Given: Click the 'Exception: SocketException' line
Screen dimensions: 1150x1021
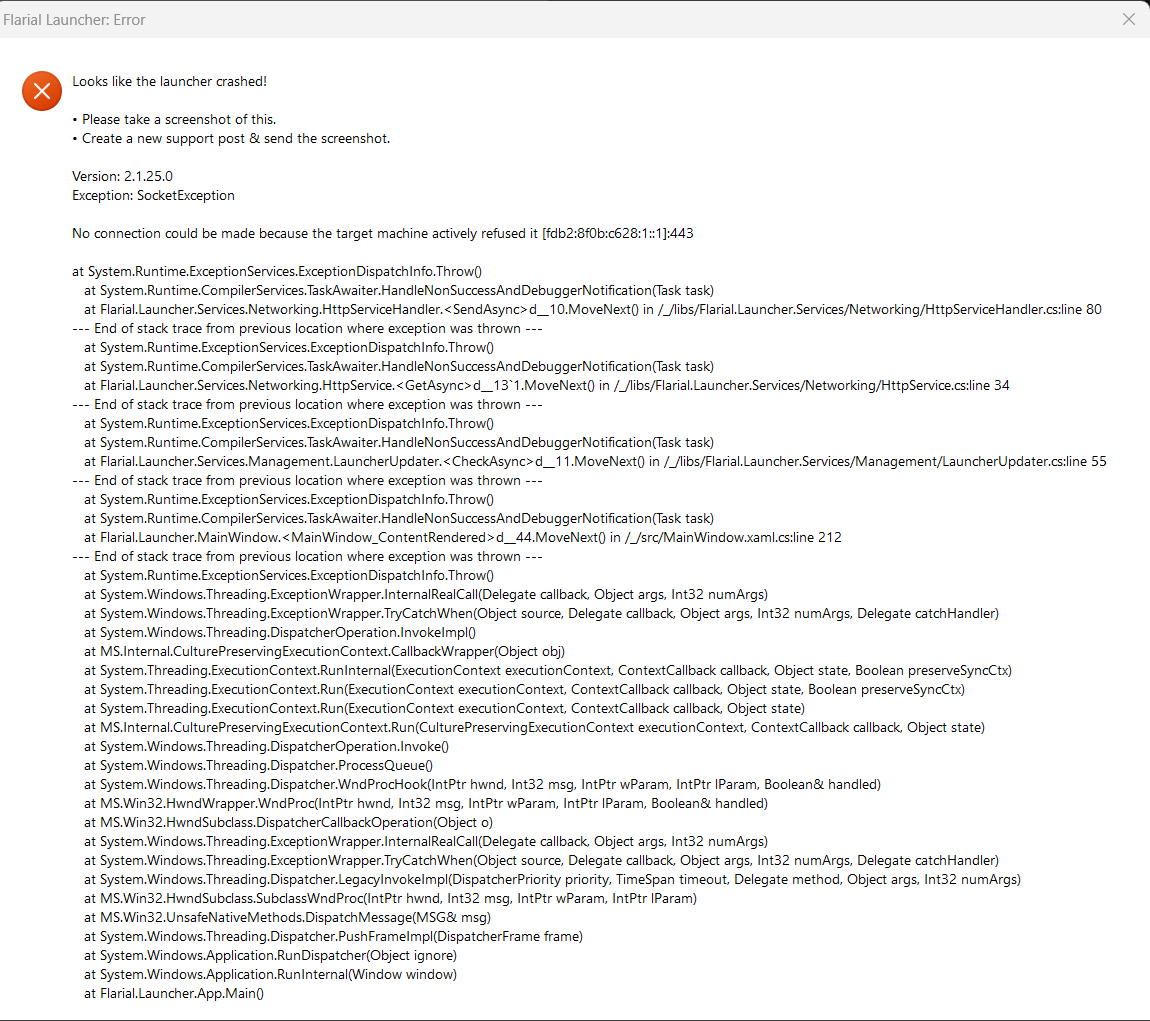Looking at the screenshot, I should coord(153,195).
